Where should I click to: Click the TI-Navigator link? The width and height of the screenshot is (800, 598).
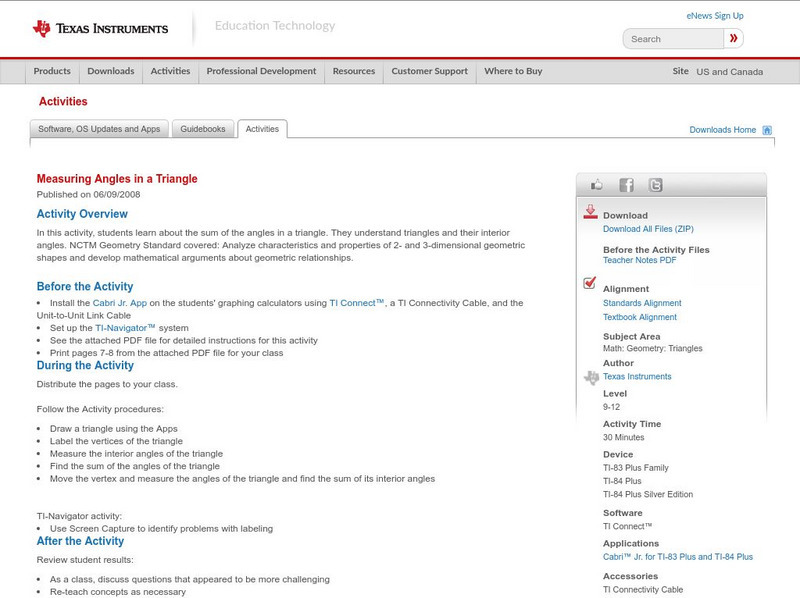[x=125, y=328]
